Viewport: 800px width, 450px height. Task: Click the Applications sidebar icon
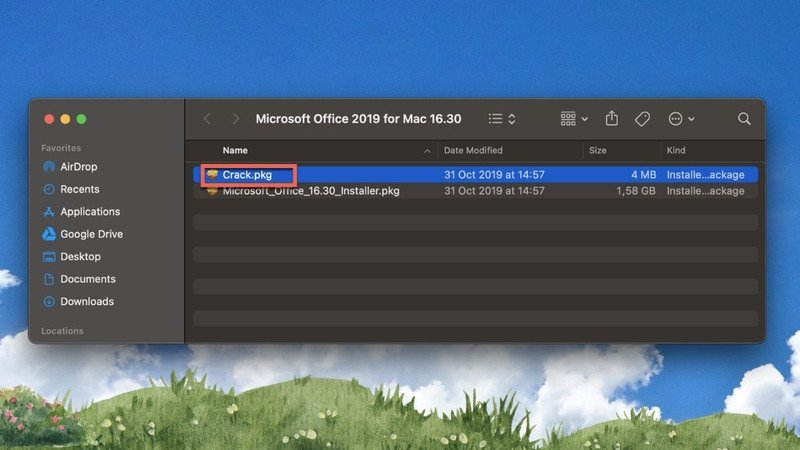pyautogui.click(x=49, y=212)
